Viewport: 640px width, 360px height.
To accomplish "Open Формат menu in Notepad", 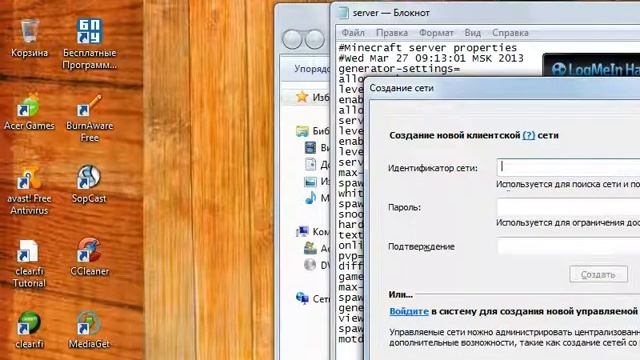I will [436, 33].
